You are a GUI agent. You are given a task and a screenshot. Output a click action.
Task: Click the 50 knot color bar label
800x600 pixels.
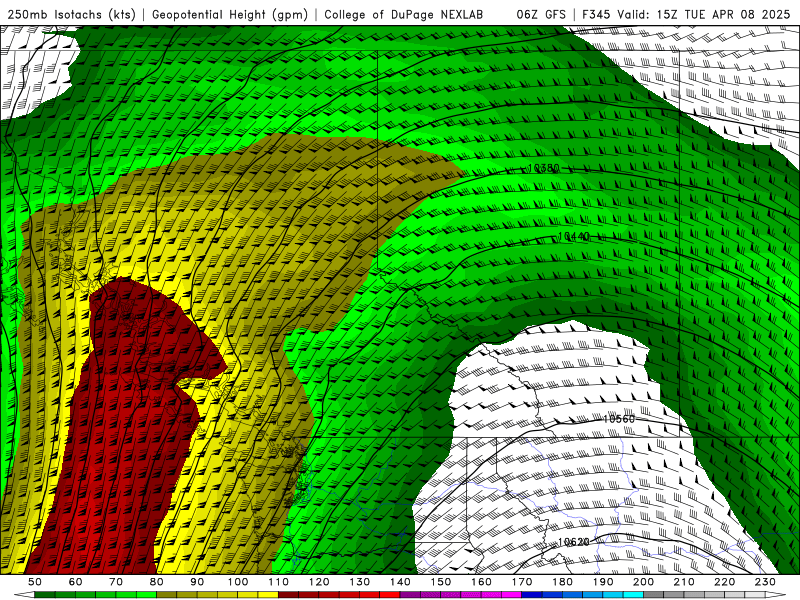(x=35, y=582)
